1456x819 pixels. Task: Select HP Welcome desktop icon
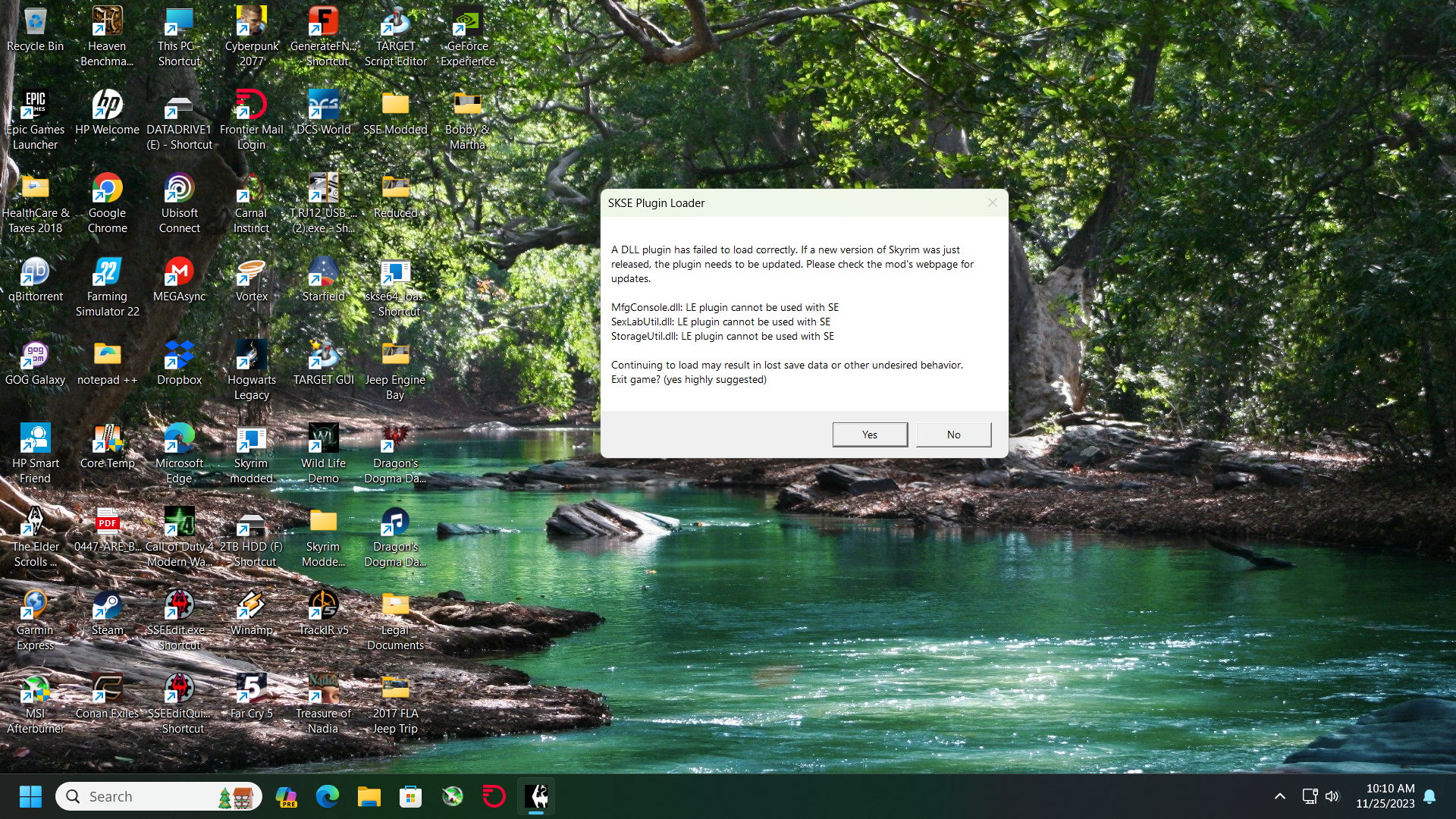tap(107, 113)
